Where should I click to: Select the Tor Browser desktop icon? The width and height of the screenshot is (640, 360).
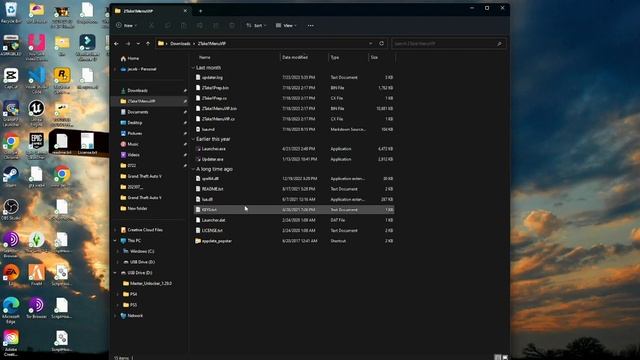tap(36, 308)
